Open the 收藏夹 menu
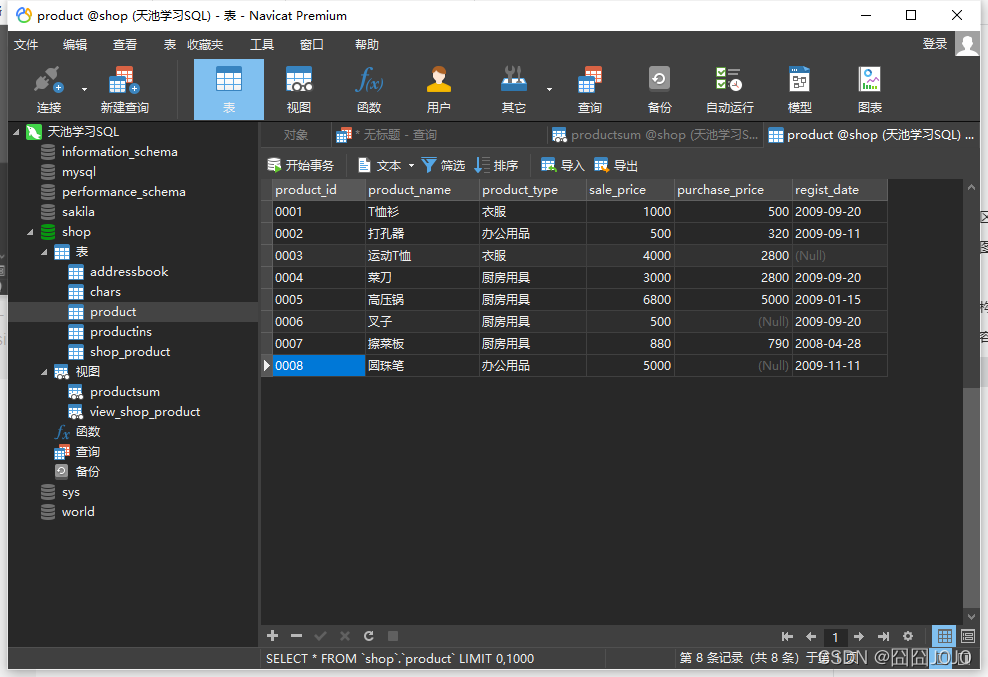The height and width of the screenshot is (677, 988). pyautogui.click(x=205, y=45)
